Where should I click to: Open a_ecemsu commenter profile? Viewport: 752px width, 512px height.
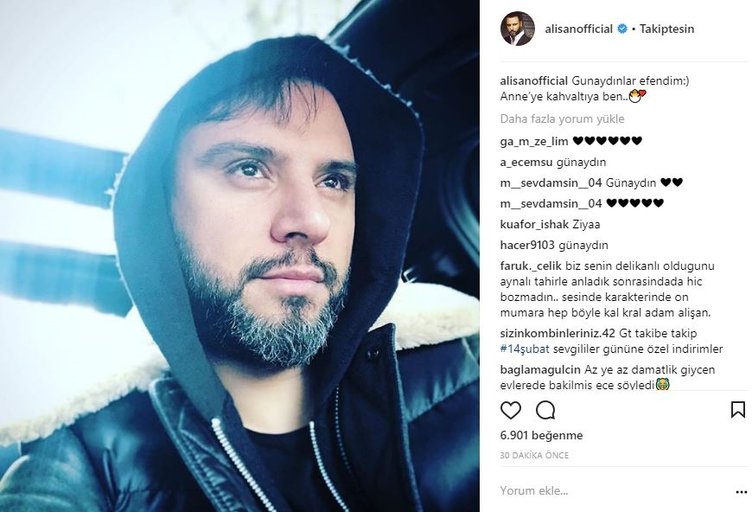[526, 163]
